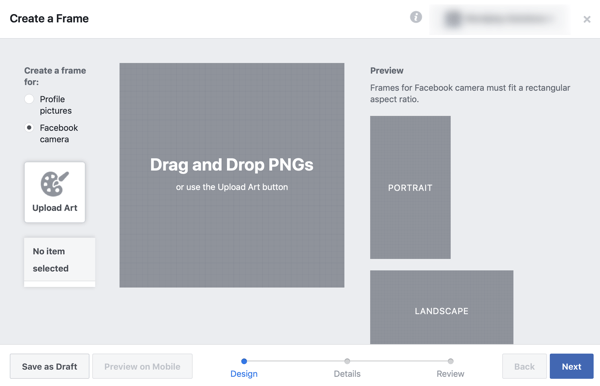Viewport: 600px width, 386px height.
Task: Click the 'Create a frame for:' label
Action: pos(55,76)
